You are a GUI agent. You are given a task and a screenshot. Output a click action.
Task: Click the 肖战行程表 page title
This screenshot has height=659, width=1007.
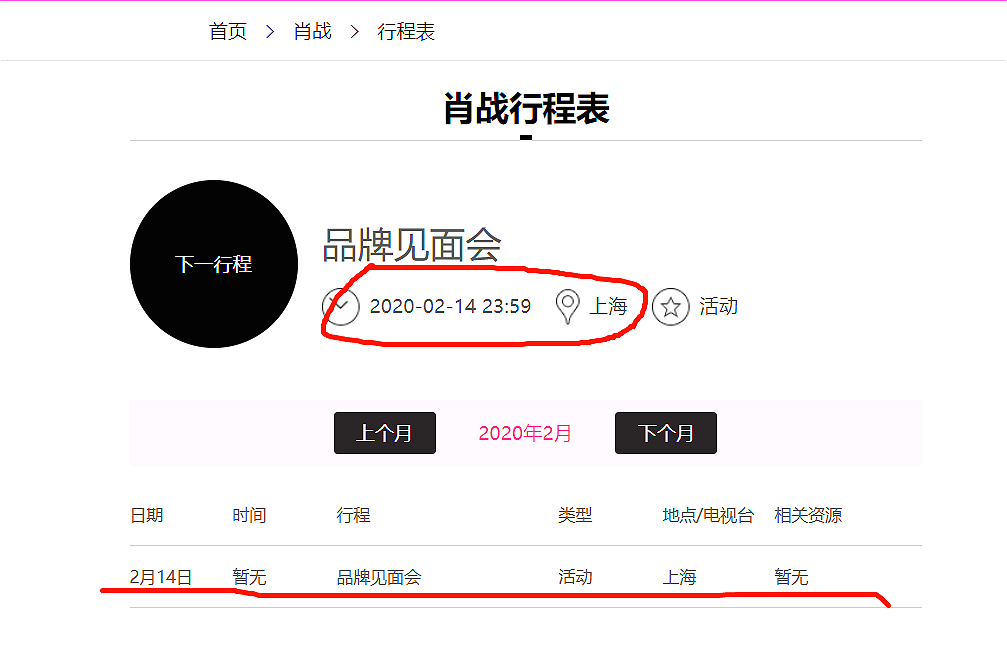[526, 109]
